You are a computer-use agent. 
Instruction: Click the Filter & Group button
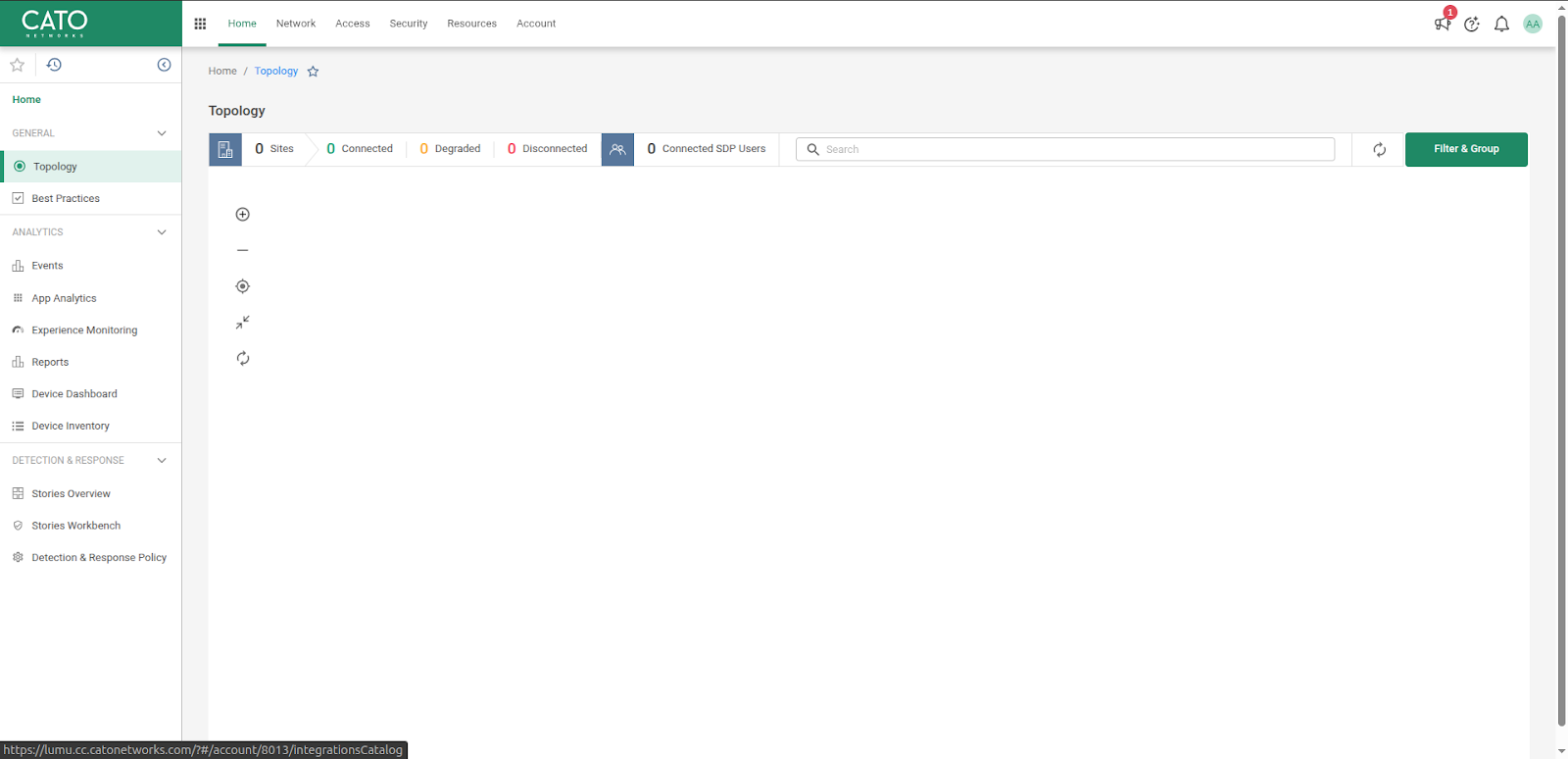1465,149
